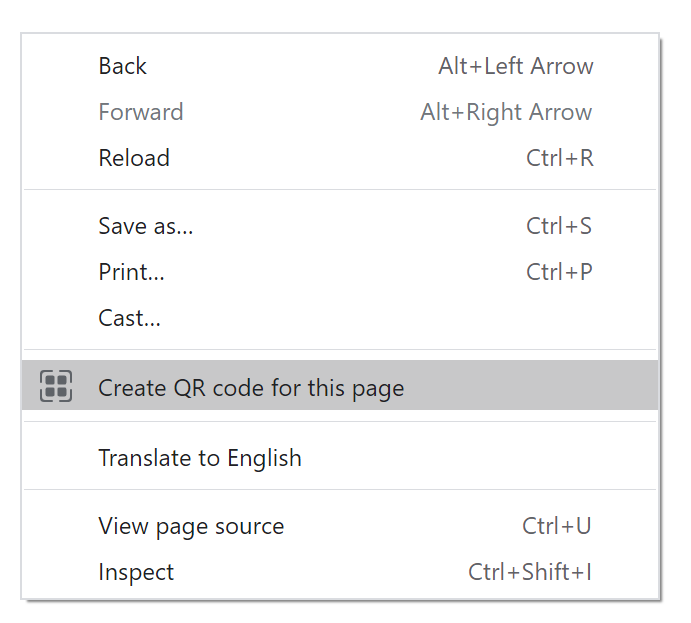The height and width of the screenshot is (623, 691).
Task: Open the Cast... option
Action: point(129,318)
